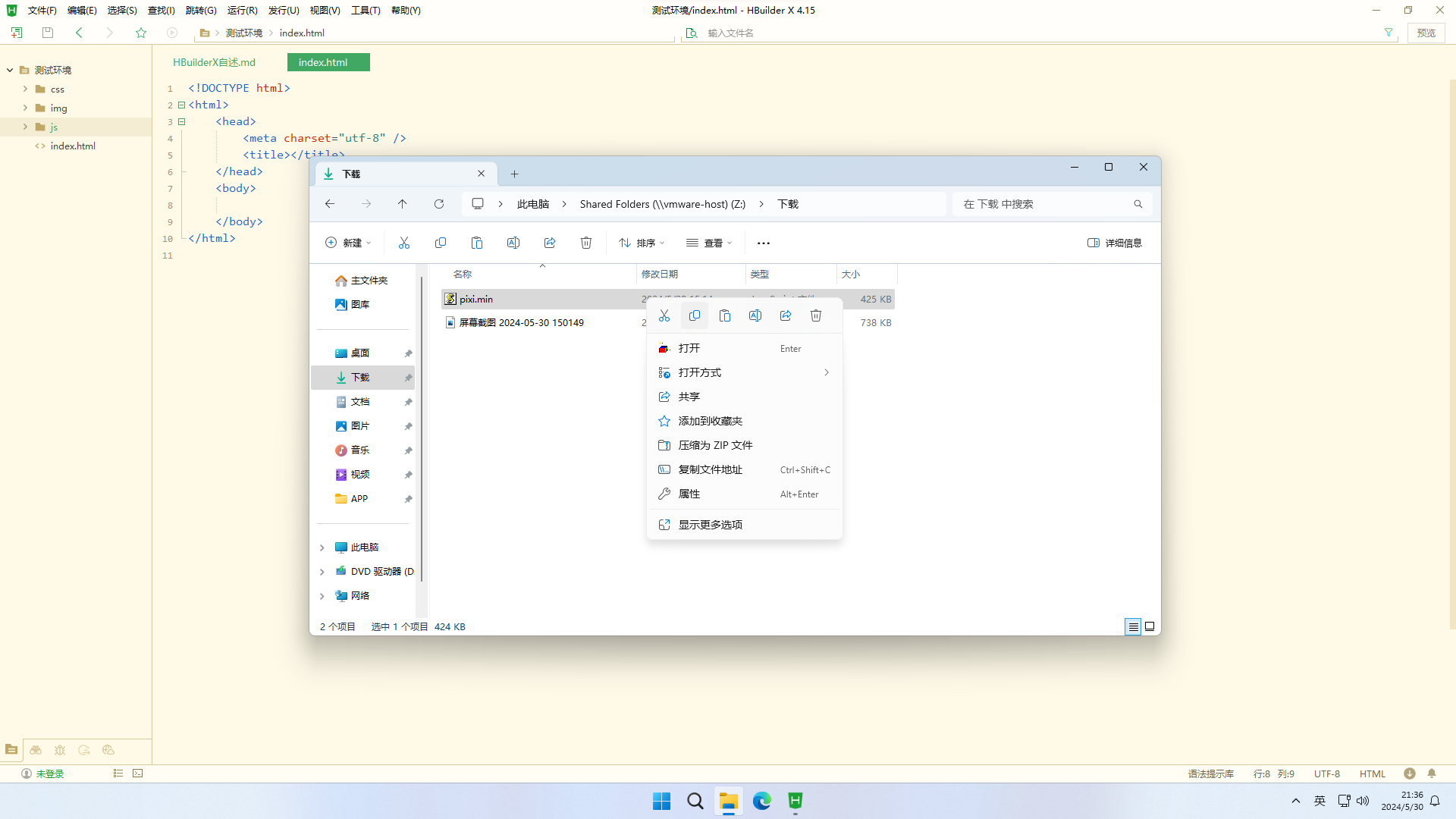
Task: Collapse the html tag fold marker
Action: point(181,105)
